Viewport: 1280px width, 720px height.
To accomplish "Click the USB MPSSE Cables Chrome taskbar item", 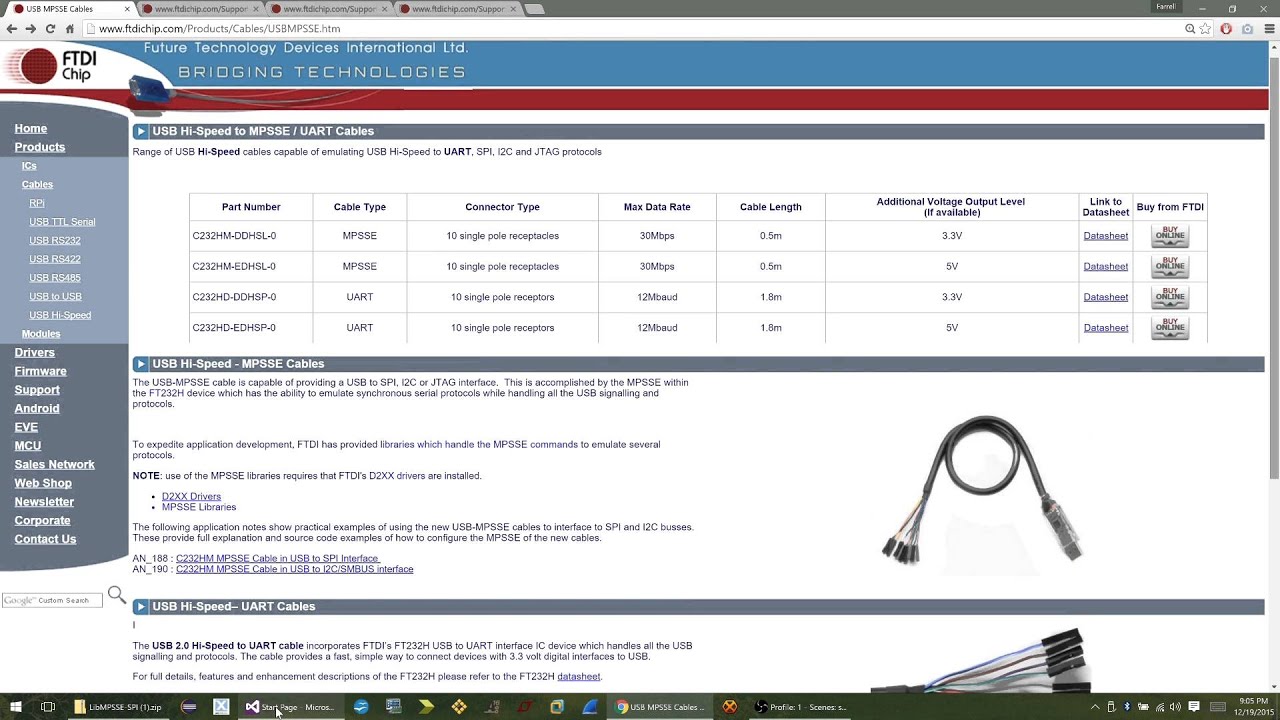I will coord(661,707).
